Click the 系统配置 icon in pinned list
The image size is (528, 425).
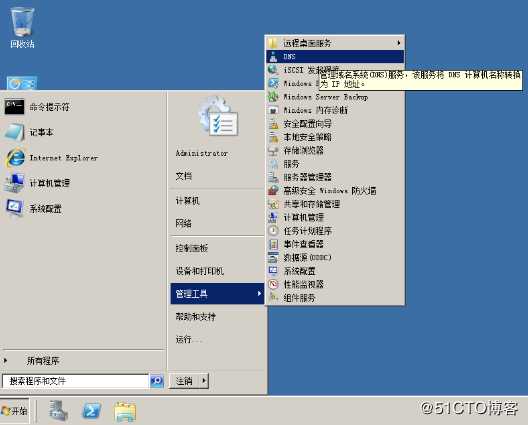pos(14,208)
